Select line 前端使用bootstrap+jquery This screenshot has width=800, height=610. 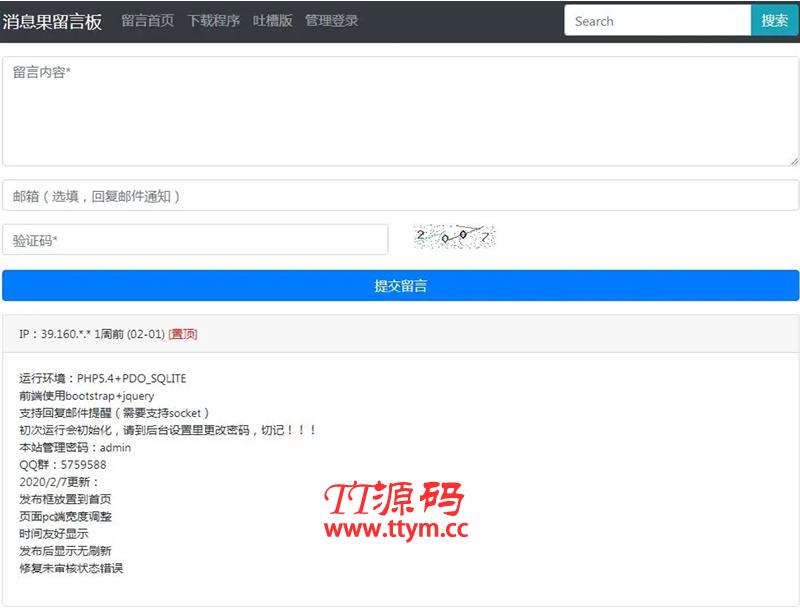tap(86, 396)
